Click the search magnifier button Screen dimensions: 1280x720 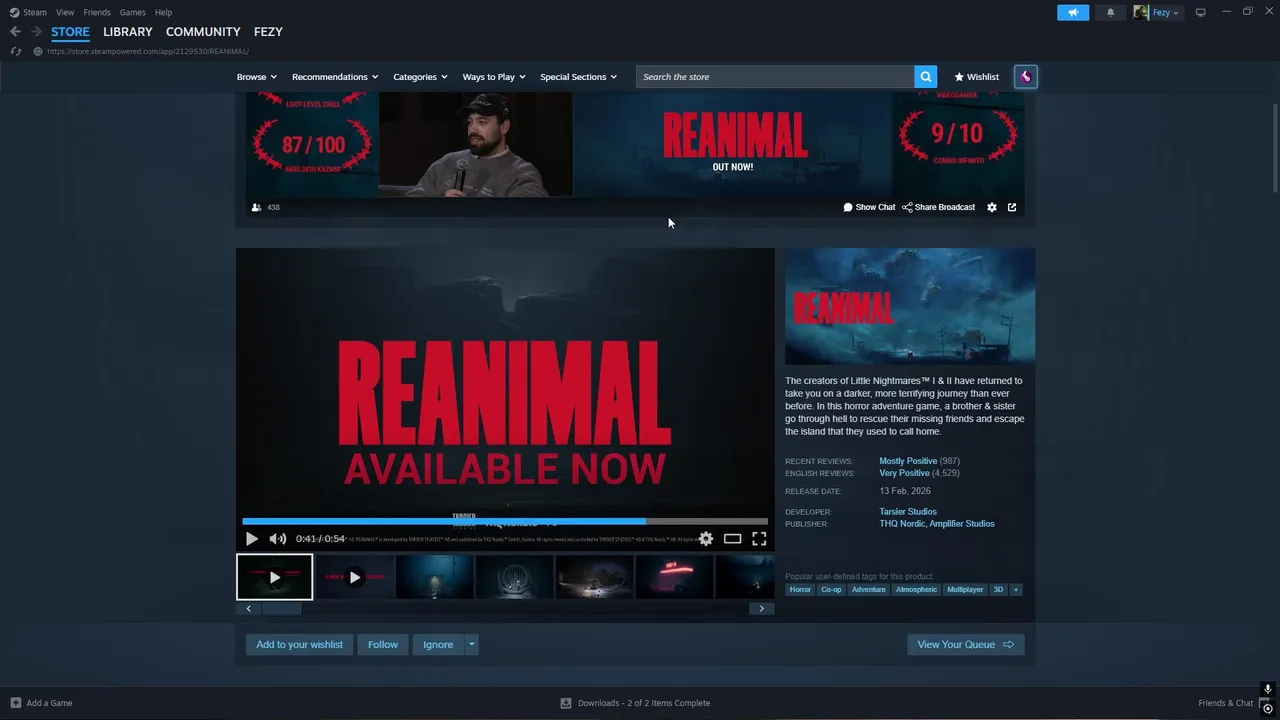[926, 77]
